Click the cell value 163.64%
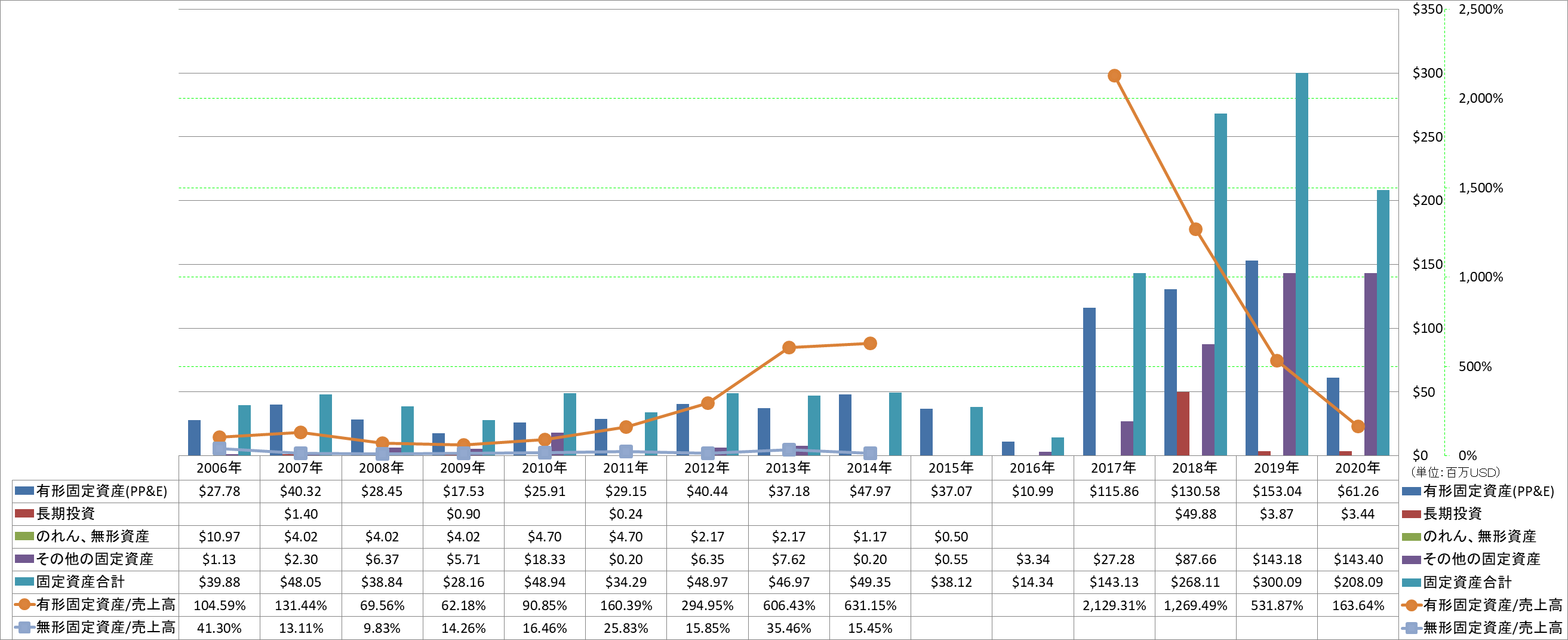The width and height of the screenshot is (1568, 640). tap(1358, 605)
